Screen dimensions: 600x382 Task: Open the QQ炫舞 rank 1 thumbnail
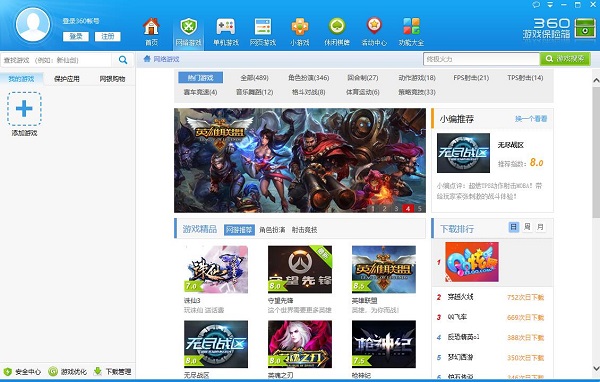click(x=472, y=262)
